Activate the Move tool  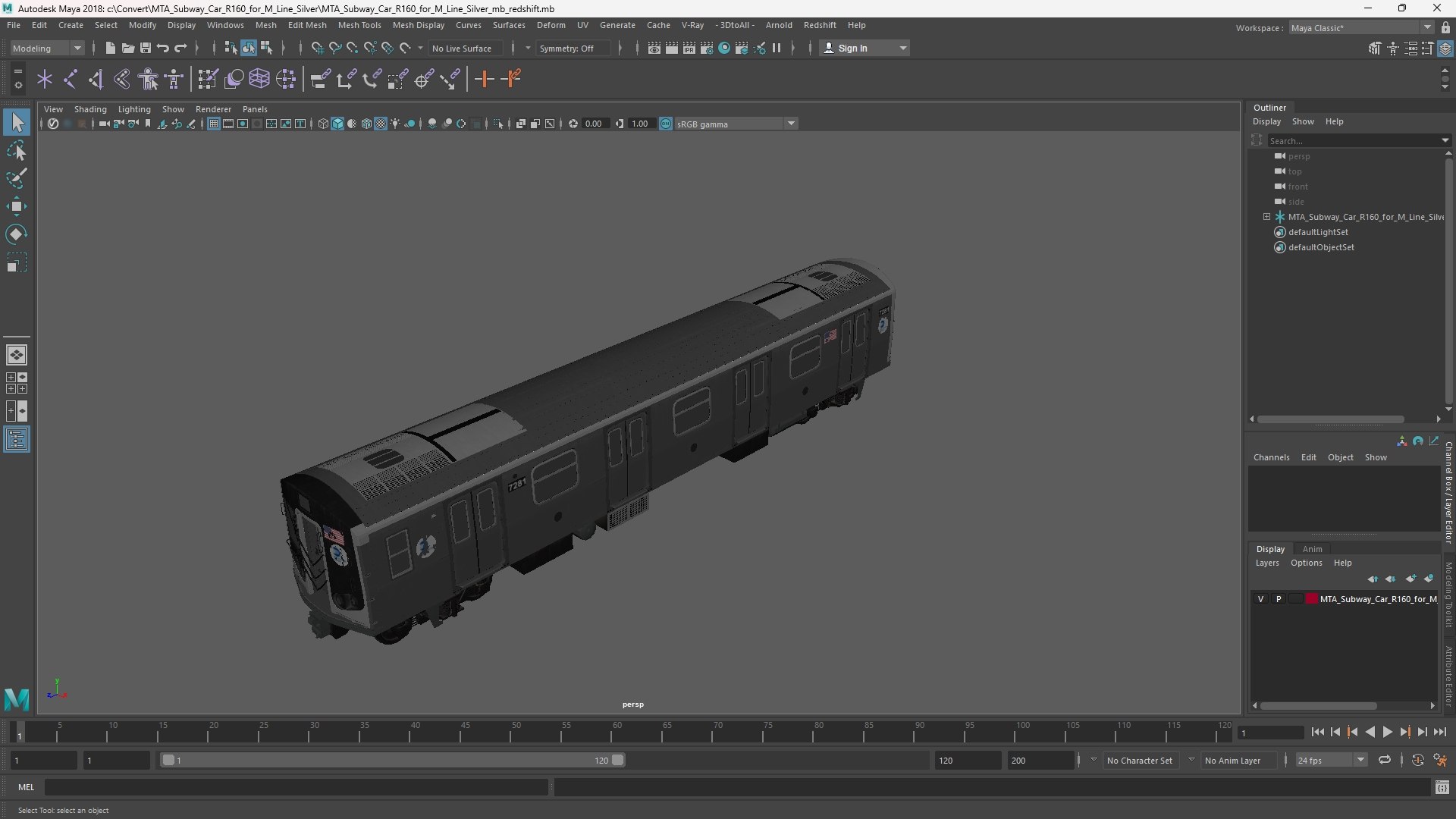tap(17, 206)
